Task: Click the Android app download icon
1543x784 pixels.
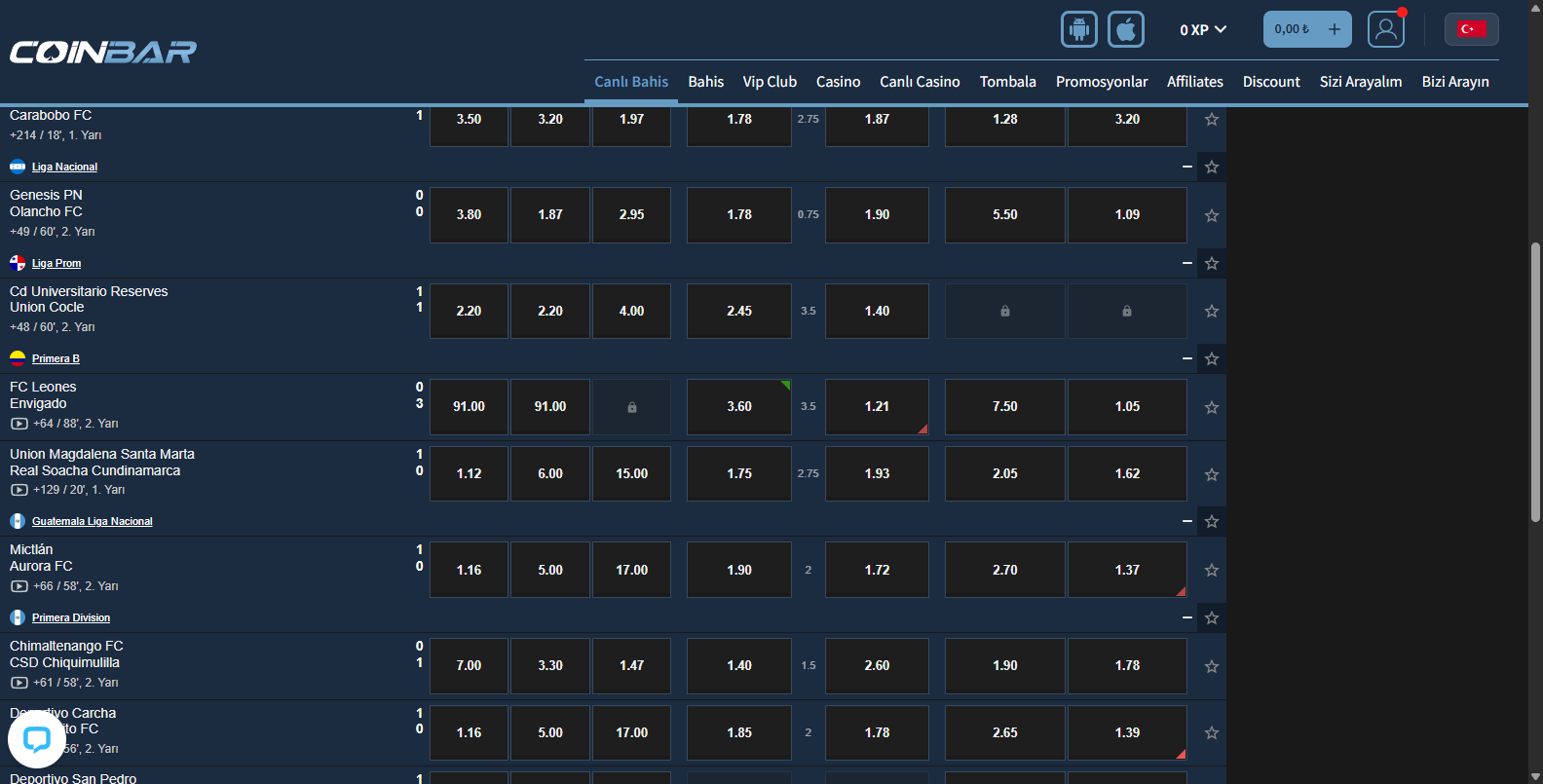Action: coord(1078,29)
